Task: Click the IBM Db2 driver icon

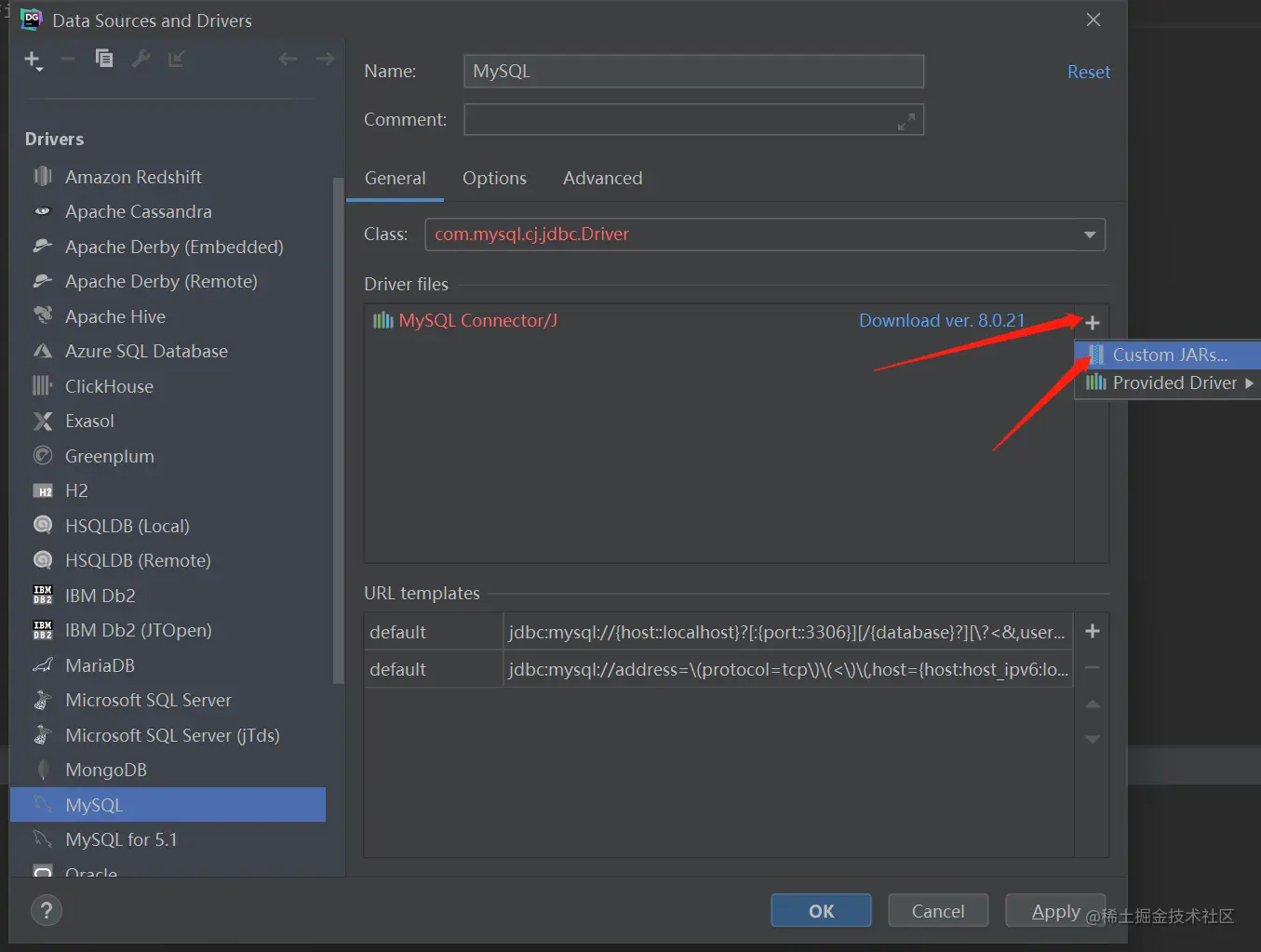Action: (43, 596)
